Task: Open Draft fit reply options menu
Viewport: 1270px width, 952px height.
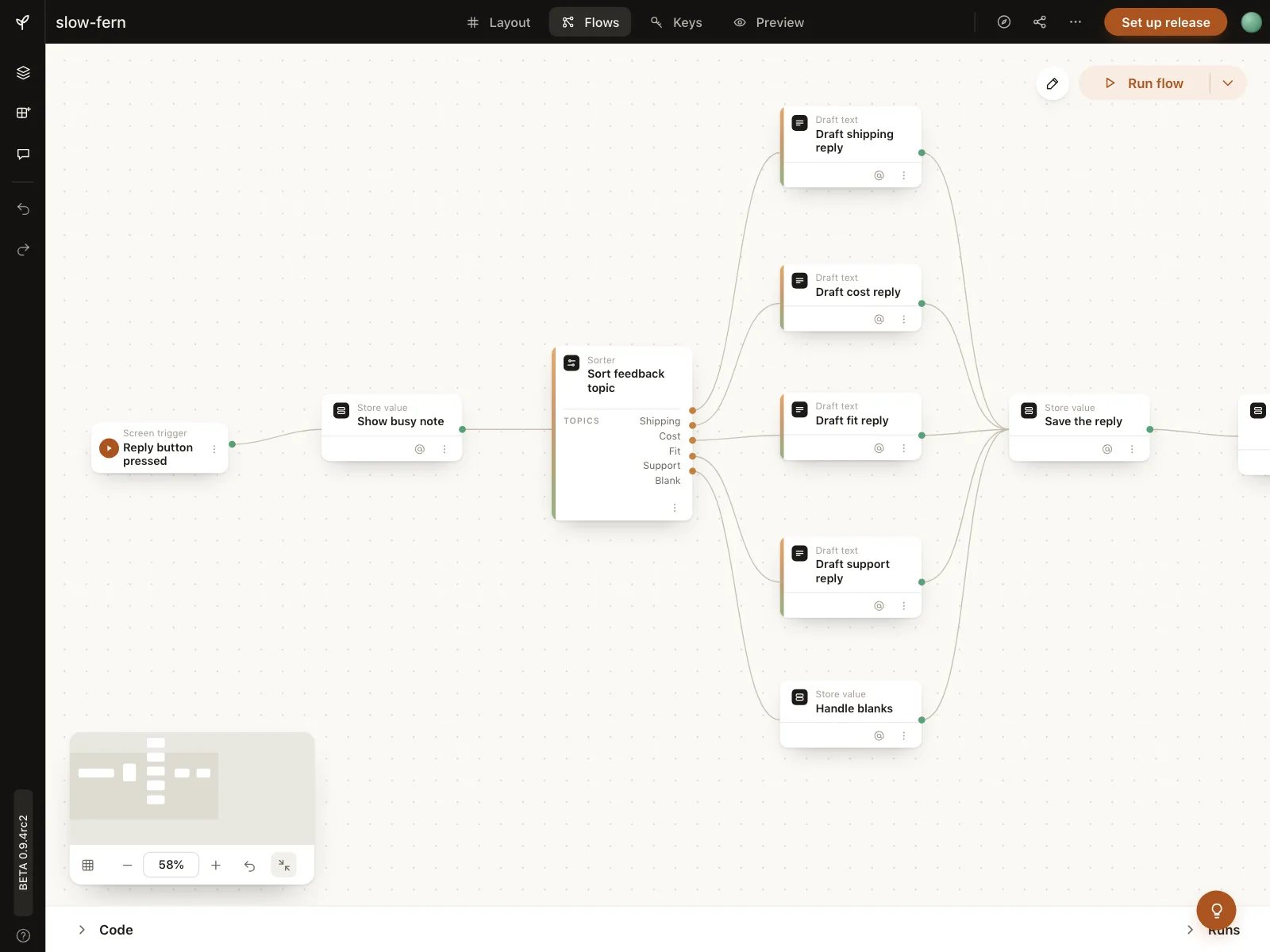Action: pos(903,448)
